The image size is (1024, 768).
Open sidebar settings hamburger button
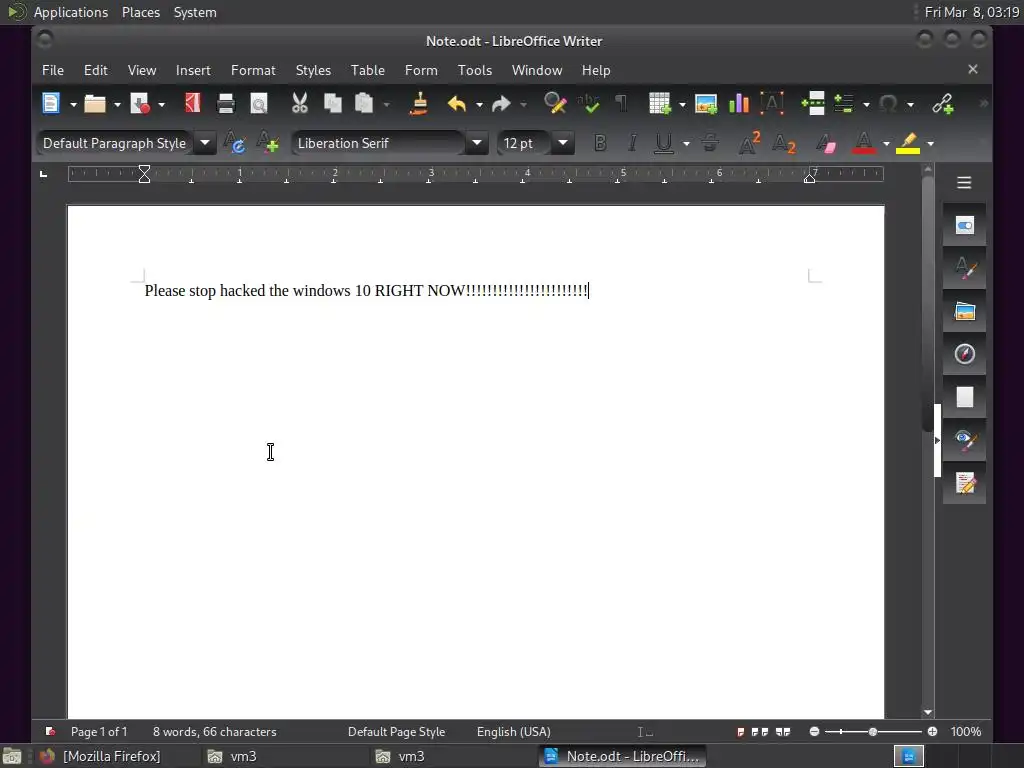[965, 183]
